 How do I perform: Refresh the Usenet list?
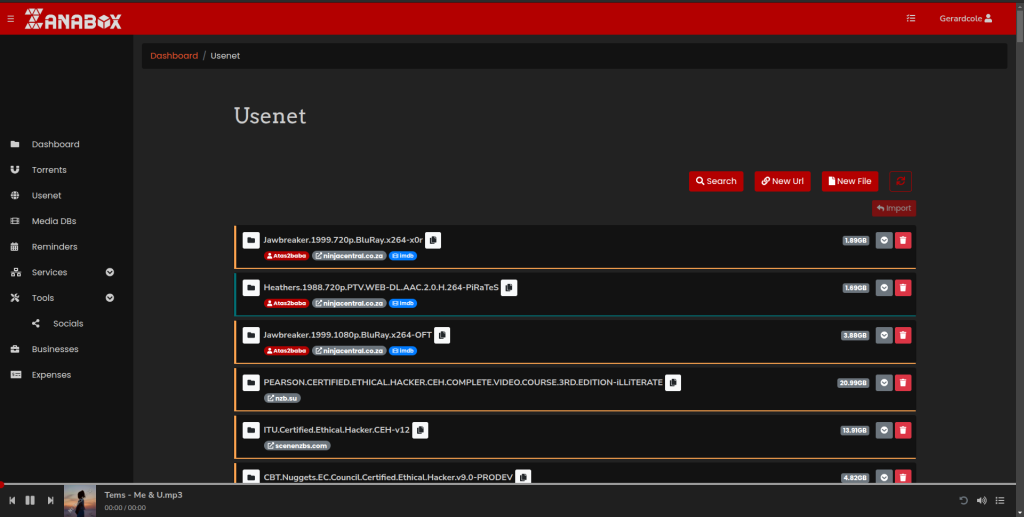[x=901, y=181]
